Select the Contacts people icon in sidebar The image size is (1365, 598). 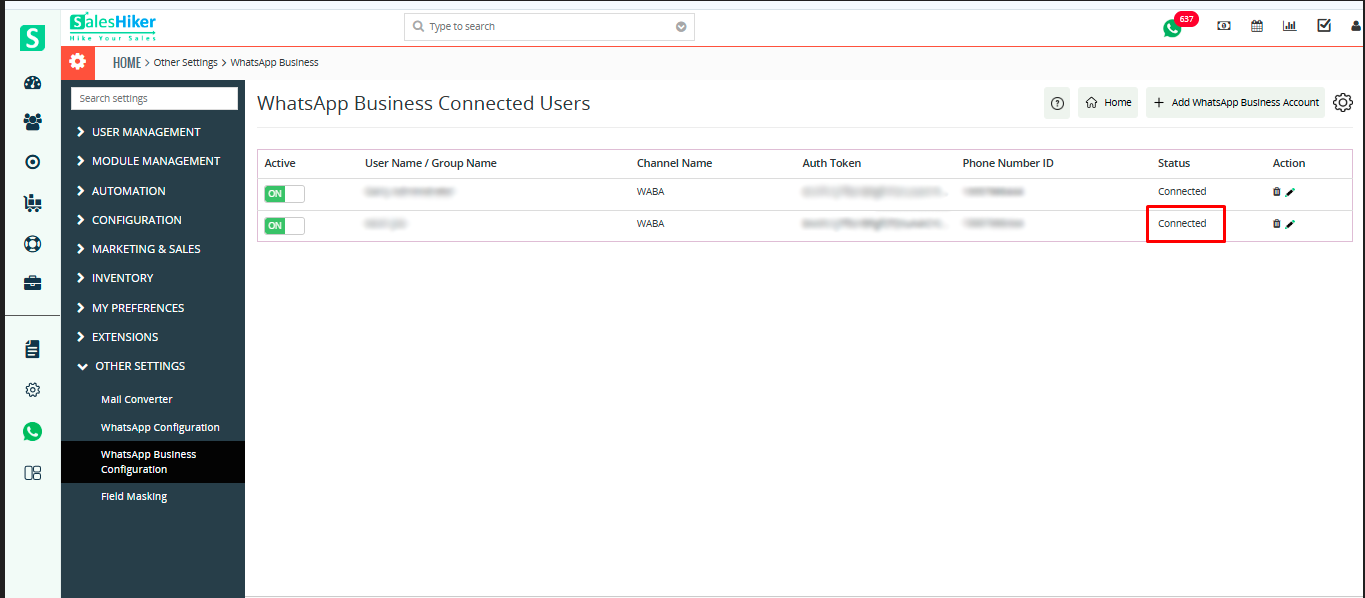(x=32, y=121)
